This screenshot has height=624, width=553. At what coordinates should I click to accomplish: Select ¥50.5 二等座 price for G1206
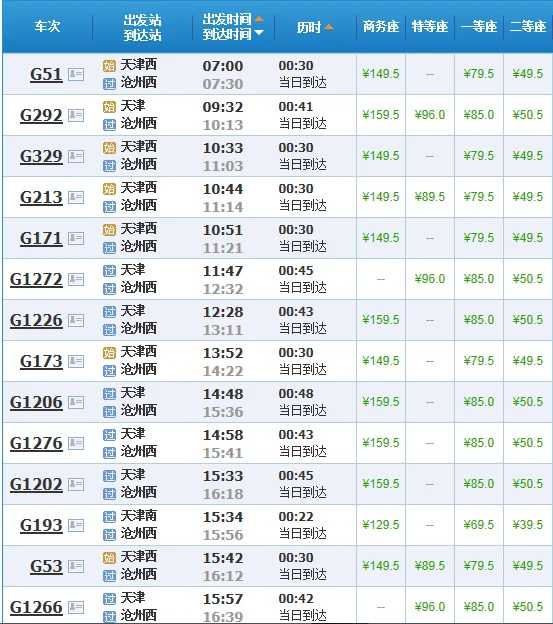click(528, 402)
